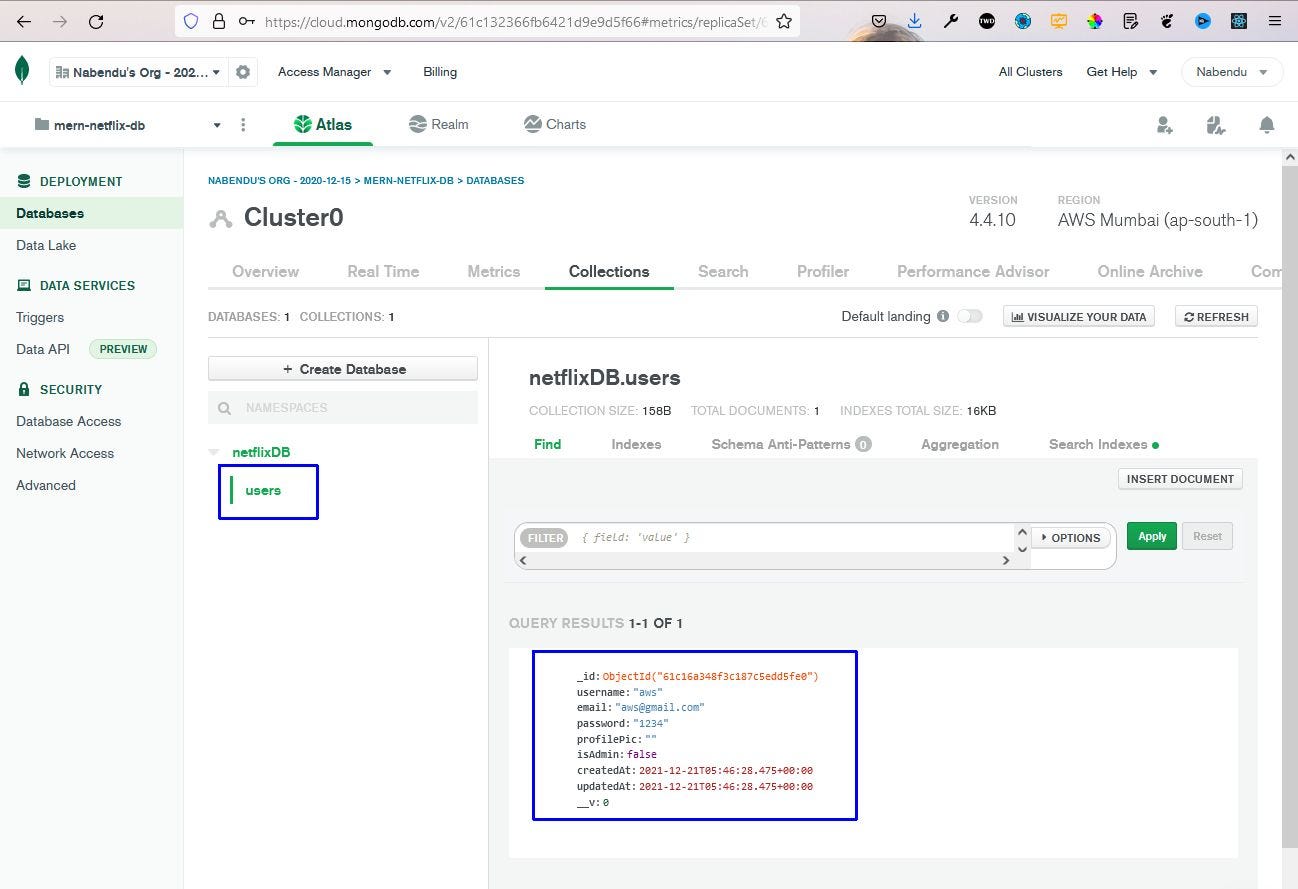This screenshot has height=889, width=1298.
Task: Select the Aggregation tab
Action: (960, 444)
